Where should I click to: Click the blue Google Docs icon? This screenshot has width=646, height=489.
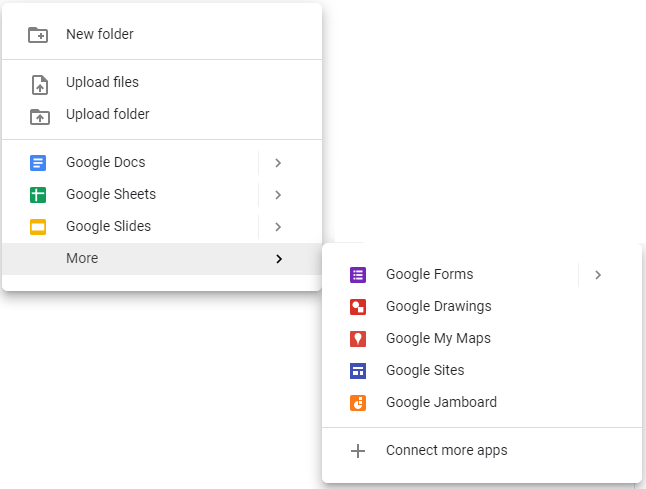point(38,163)
